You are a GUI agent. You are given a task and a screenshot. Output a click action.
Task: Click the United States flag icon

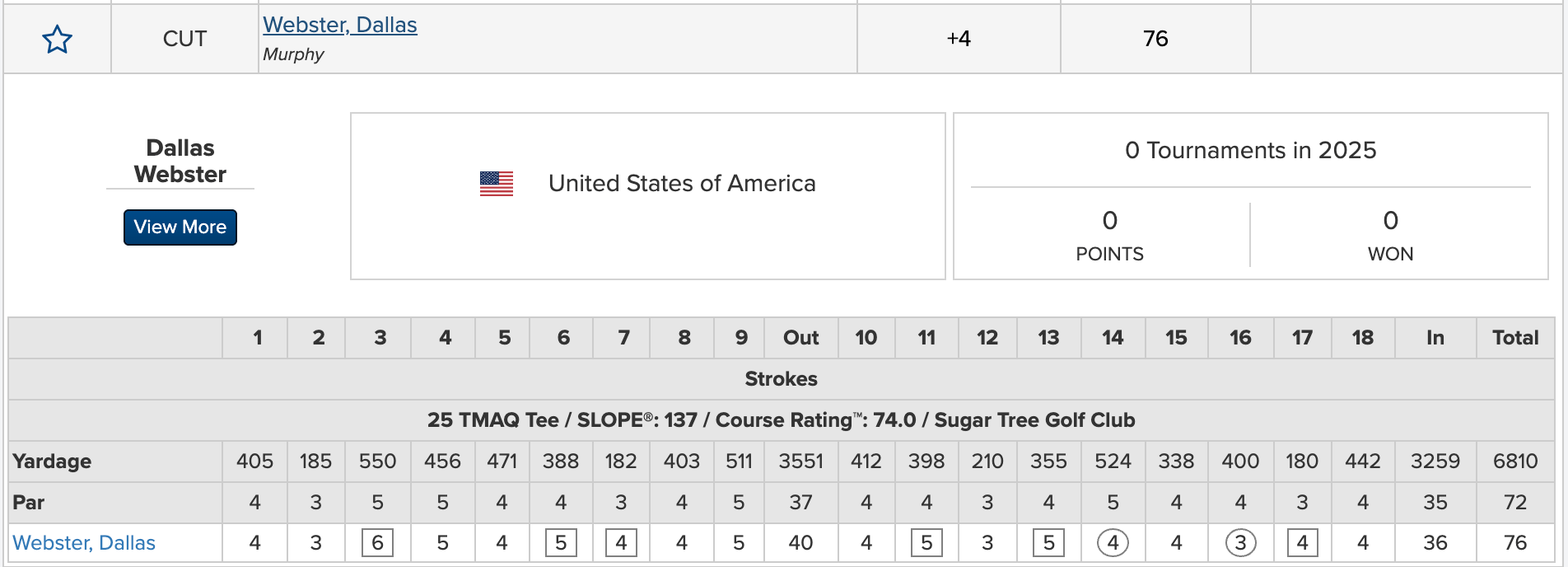click(496, 183)
